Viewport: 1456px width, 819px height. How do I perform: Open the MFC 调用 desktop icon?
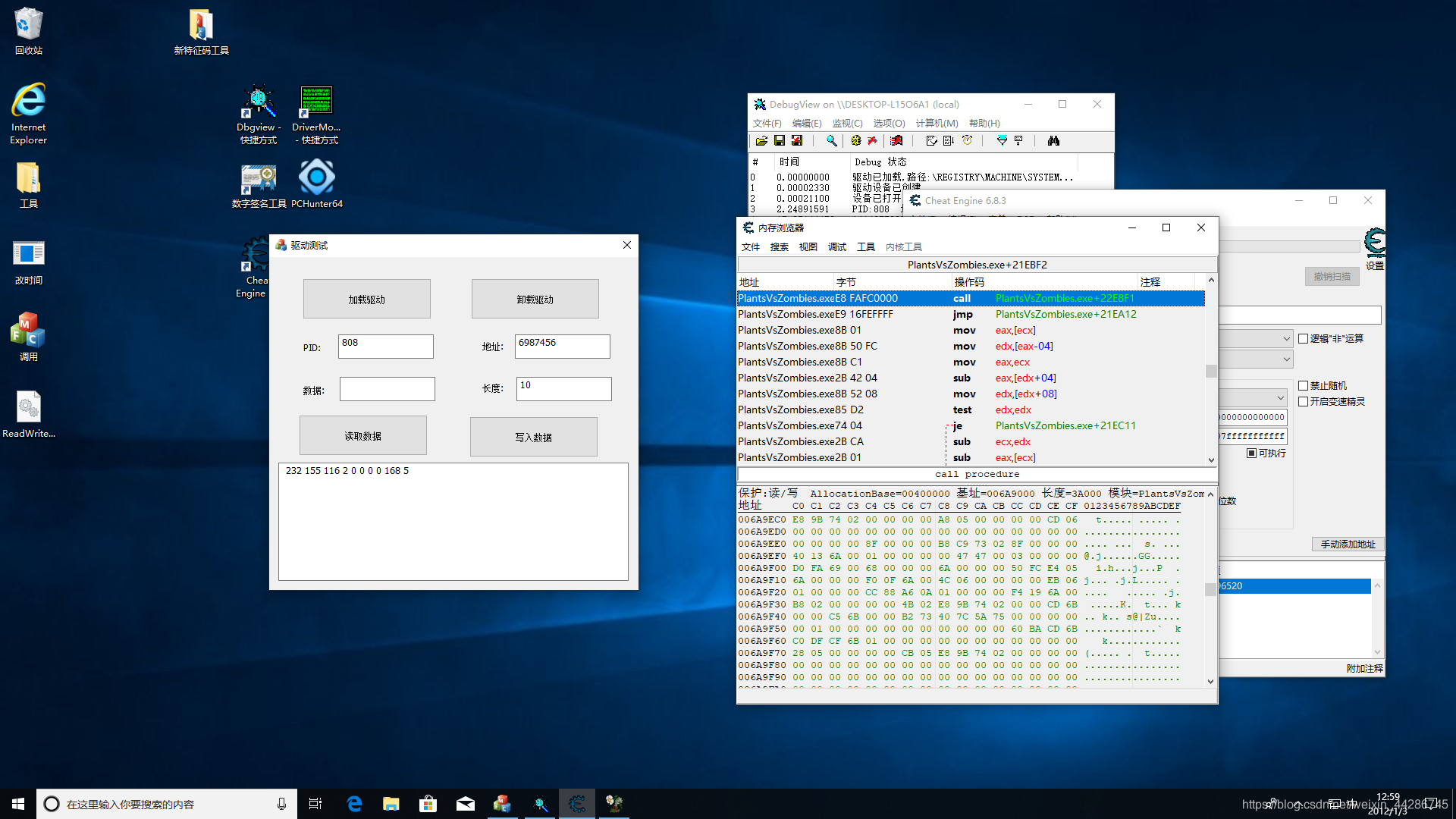[28, 337]
